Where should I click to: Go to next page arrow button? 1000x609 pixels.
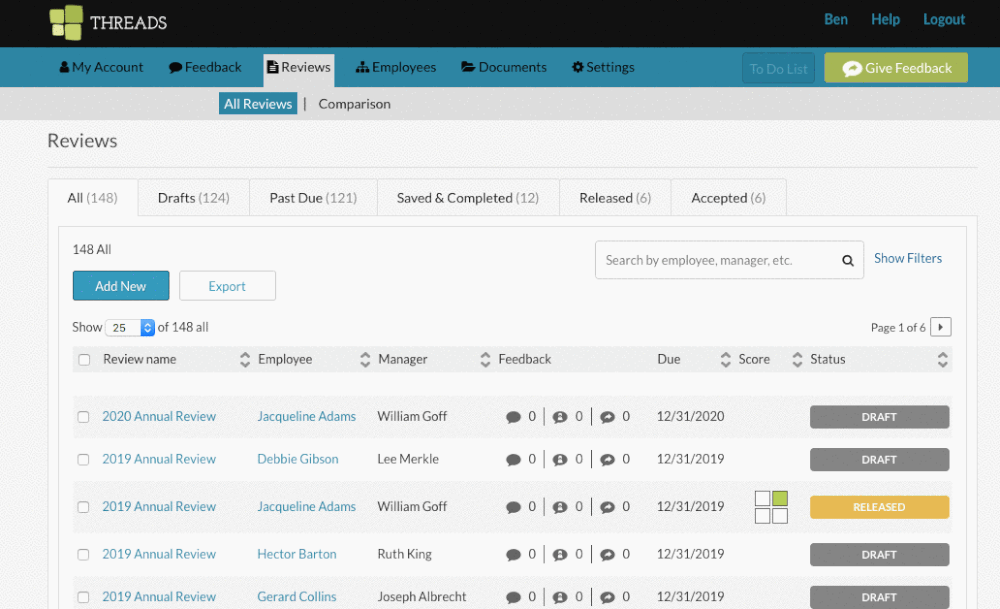pyautogui.click(x=941, y=327)
